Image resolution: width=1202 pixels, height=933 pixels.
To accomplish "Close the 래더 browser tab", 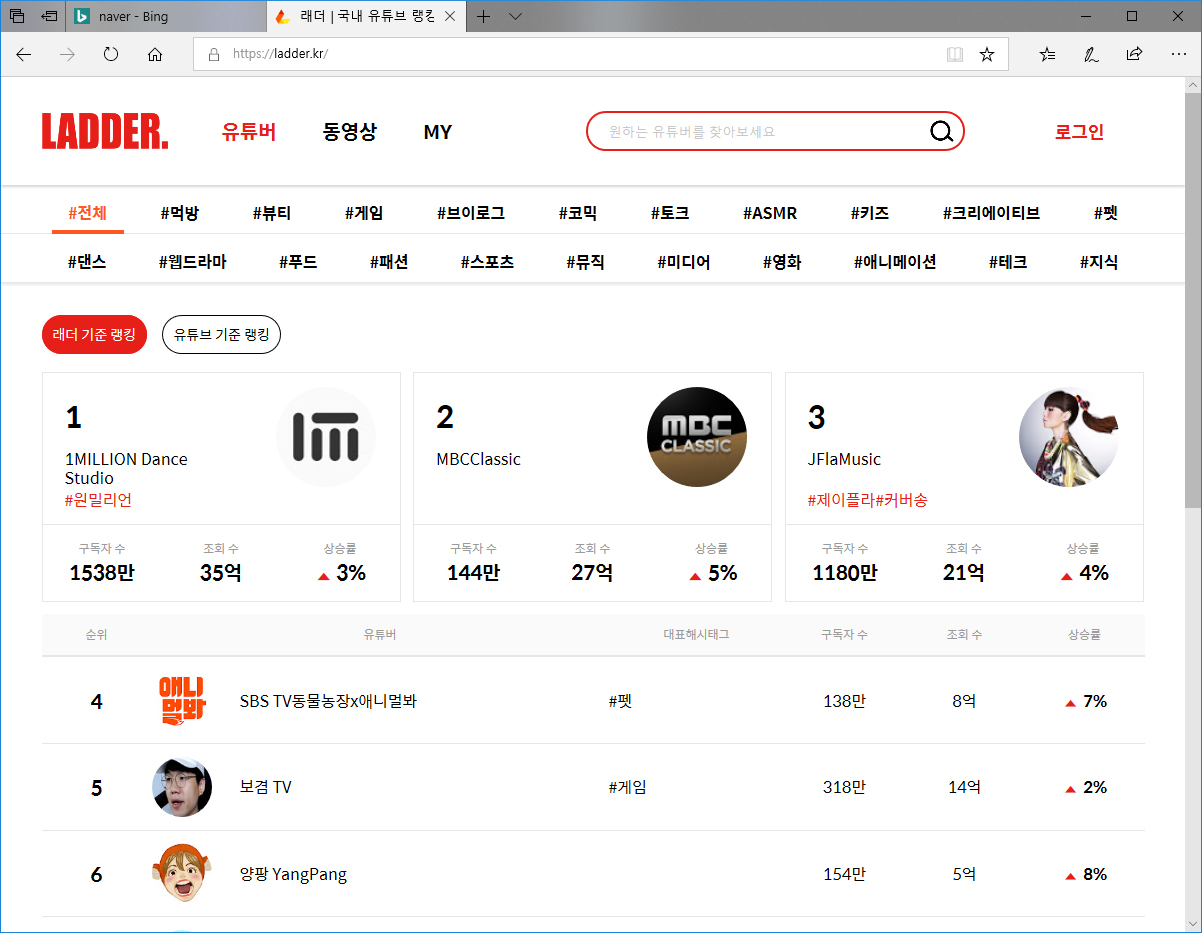I will tap(449, 16).
